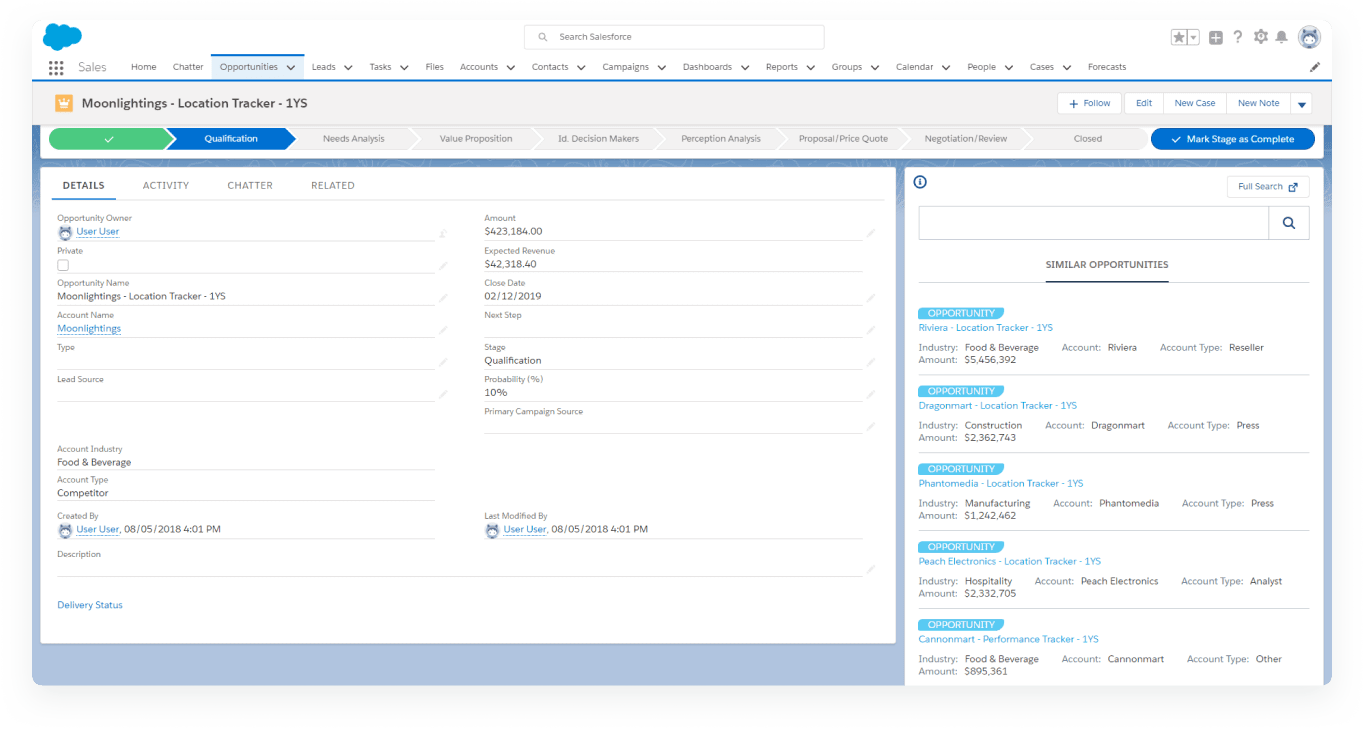Edit the Probability field pencil icon
Viewport: 1364px width, 730px height.
tap(870, 394)
